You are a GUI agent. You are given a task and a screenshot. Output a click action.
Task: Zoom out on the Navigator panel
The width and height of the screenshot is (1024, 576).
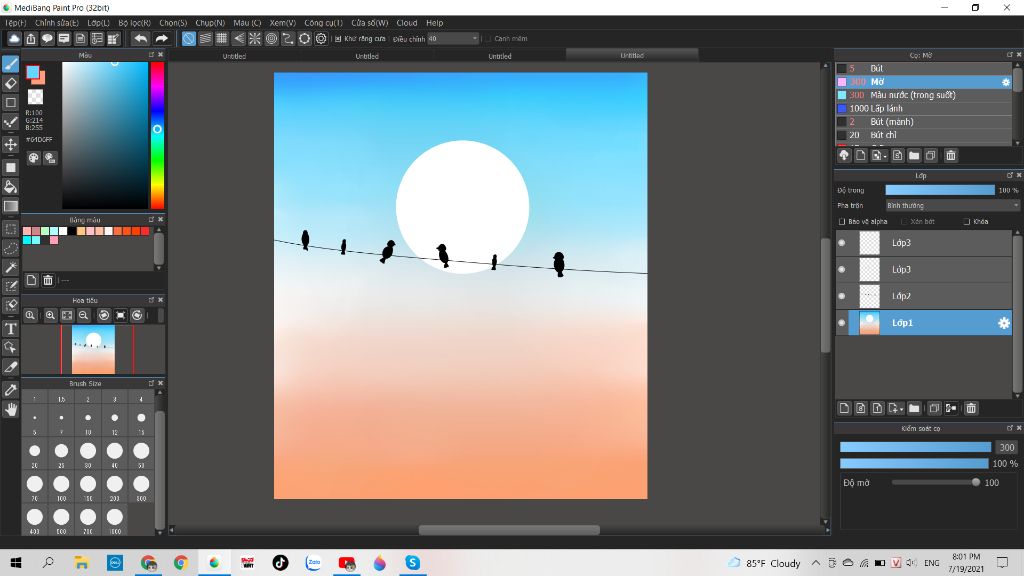pos(84,315)
